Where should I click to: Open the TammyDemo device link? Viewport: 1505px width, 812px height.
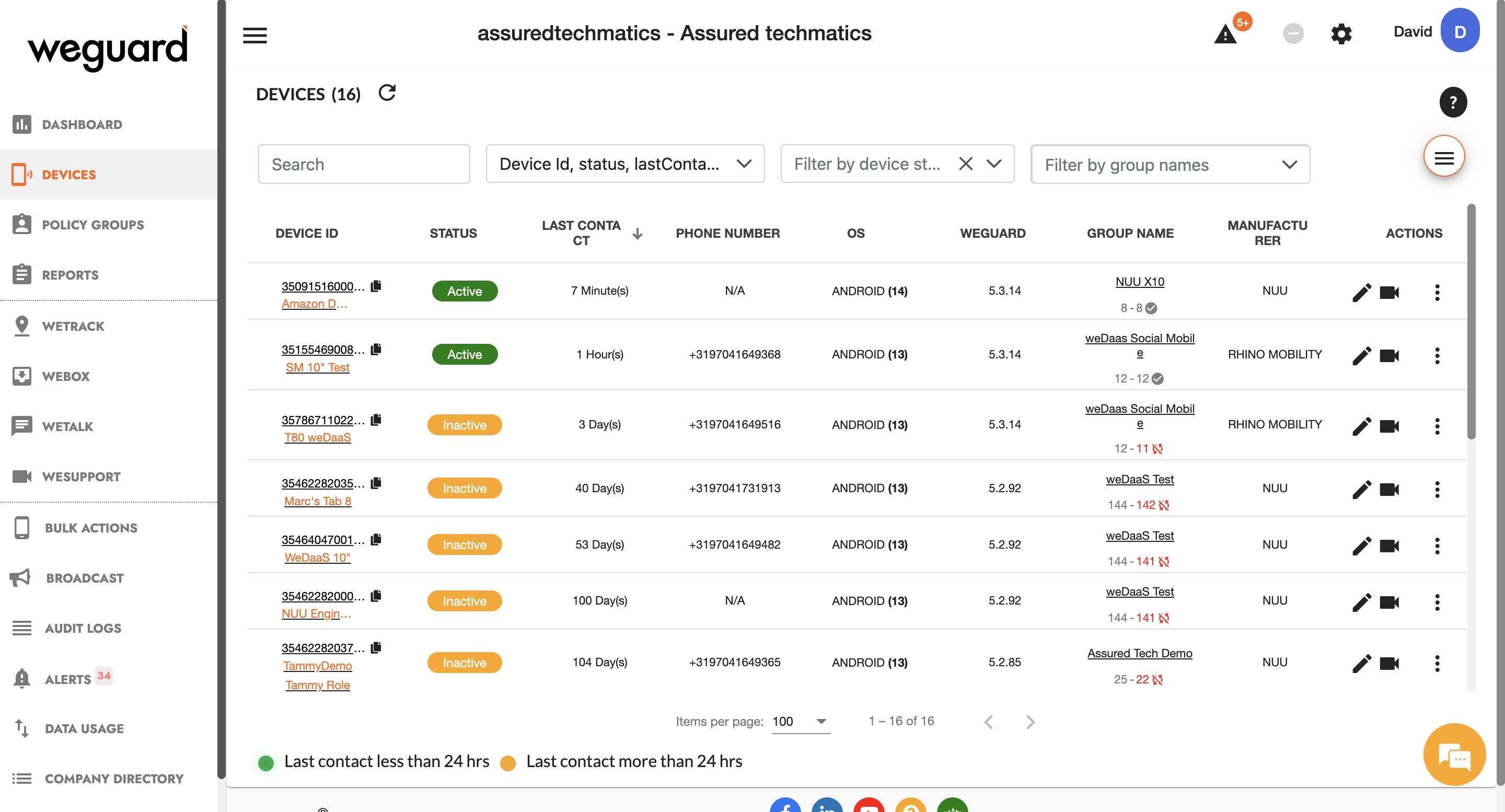[317, 665]
